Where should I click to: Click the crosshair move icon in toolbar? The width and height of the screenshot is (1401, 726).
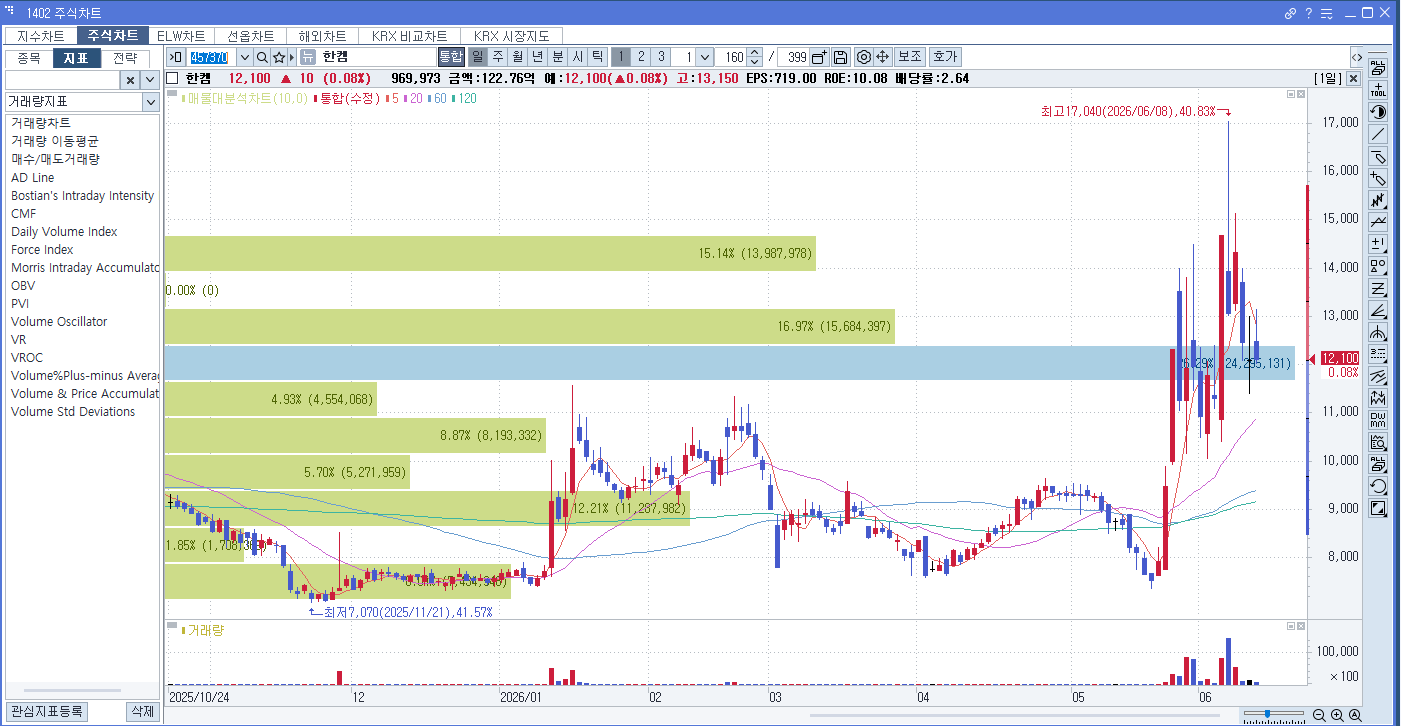coord(883,57)
